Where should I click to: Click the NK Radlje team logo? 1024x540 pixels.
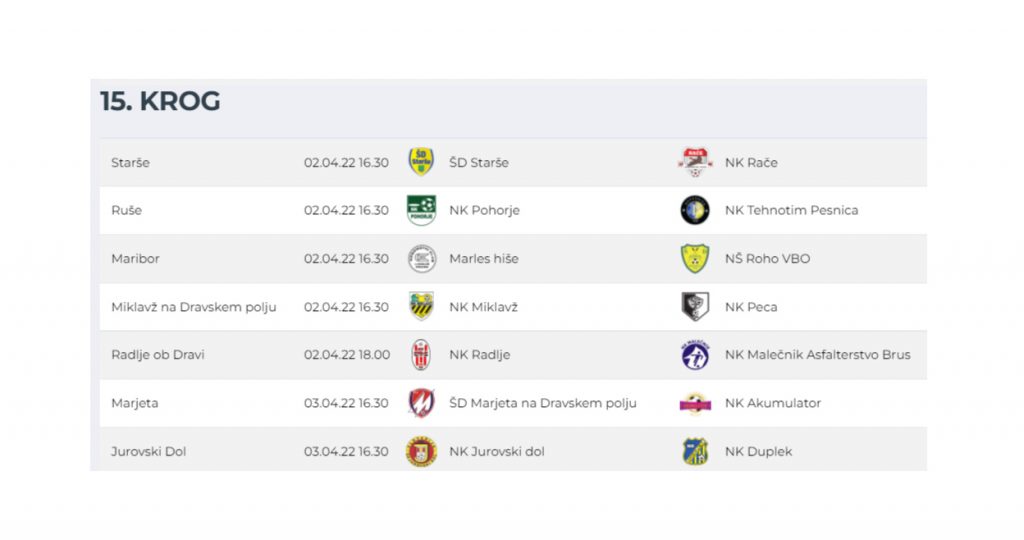click(421, 354)
